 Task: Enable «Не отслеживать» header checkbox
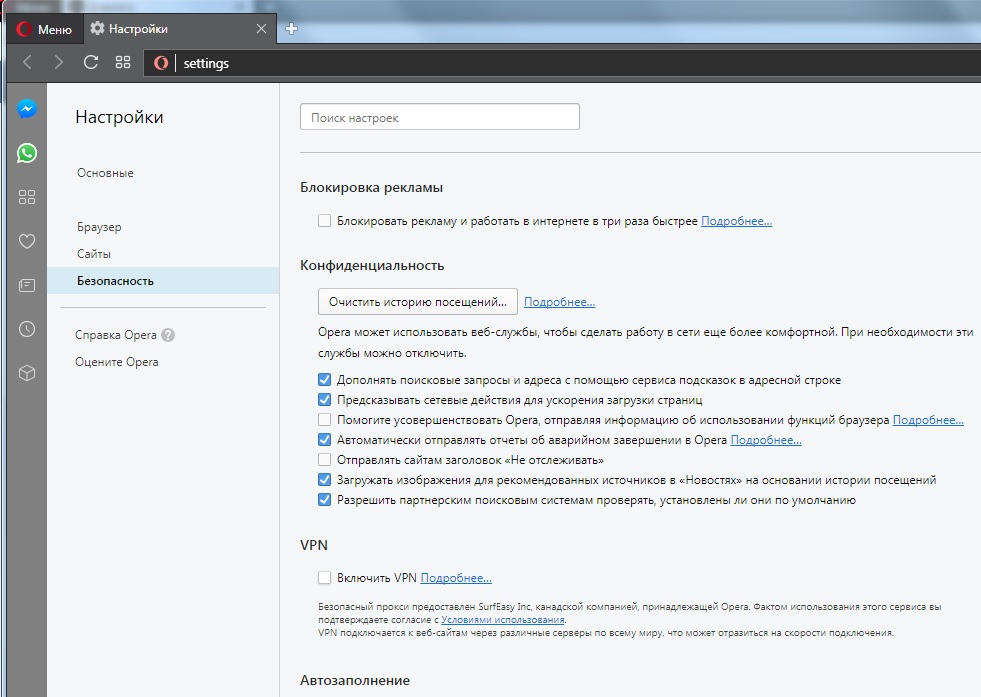tap(324, 459)
